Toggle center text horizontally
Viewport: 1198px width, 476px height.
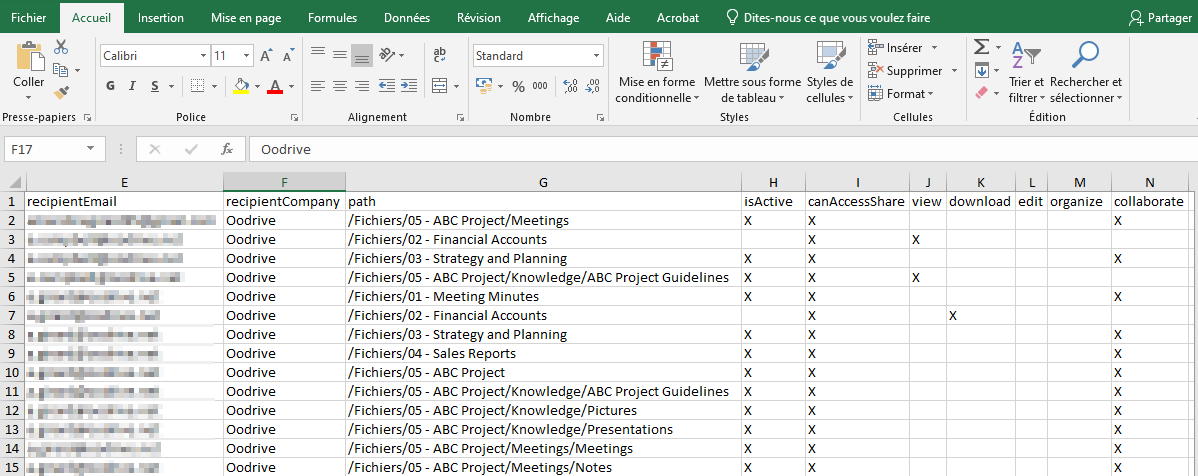pos(340,86)
